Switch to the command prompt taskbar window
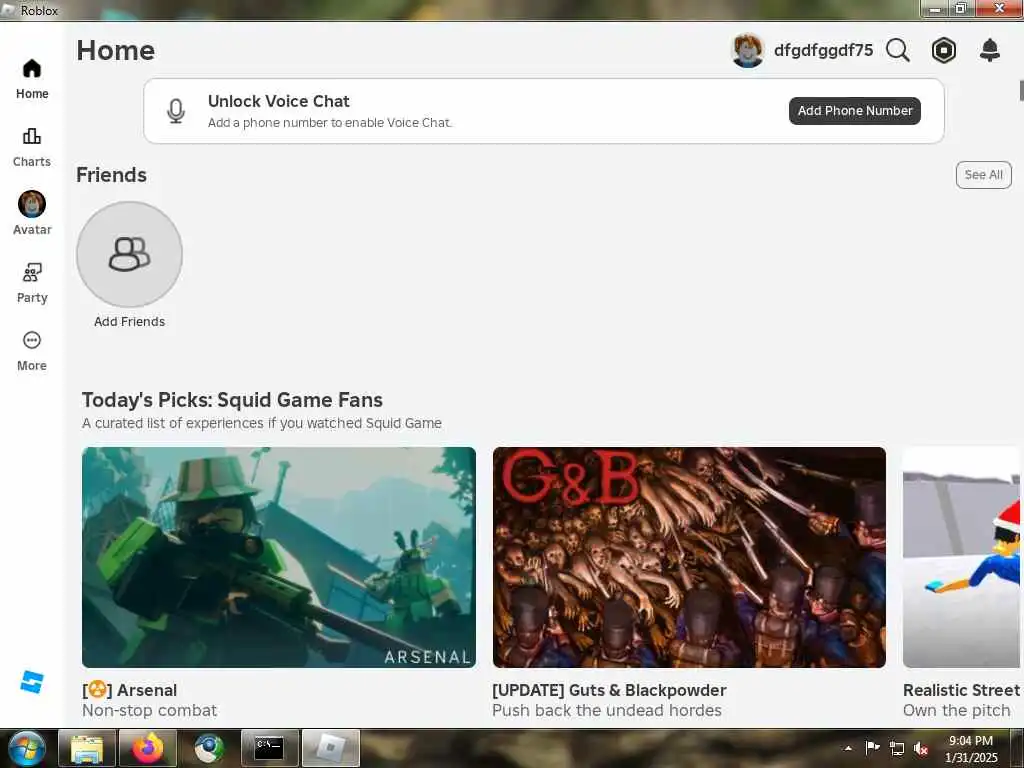The height and width of the screenshot is (768, 1024). coord(269,748)
